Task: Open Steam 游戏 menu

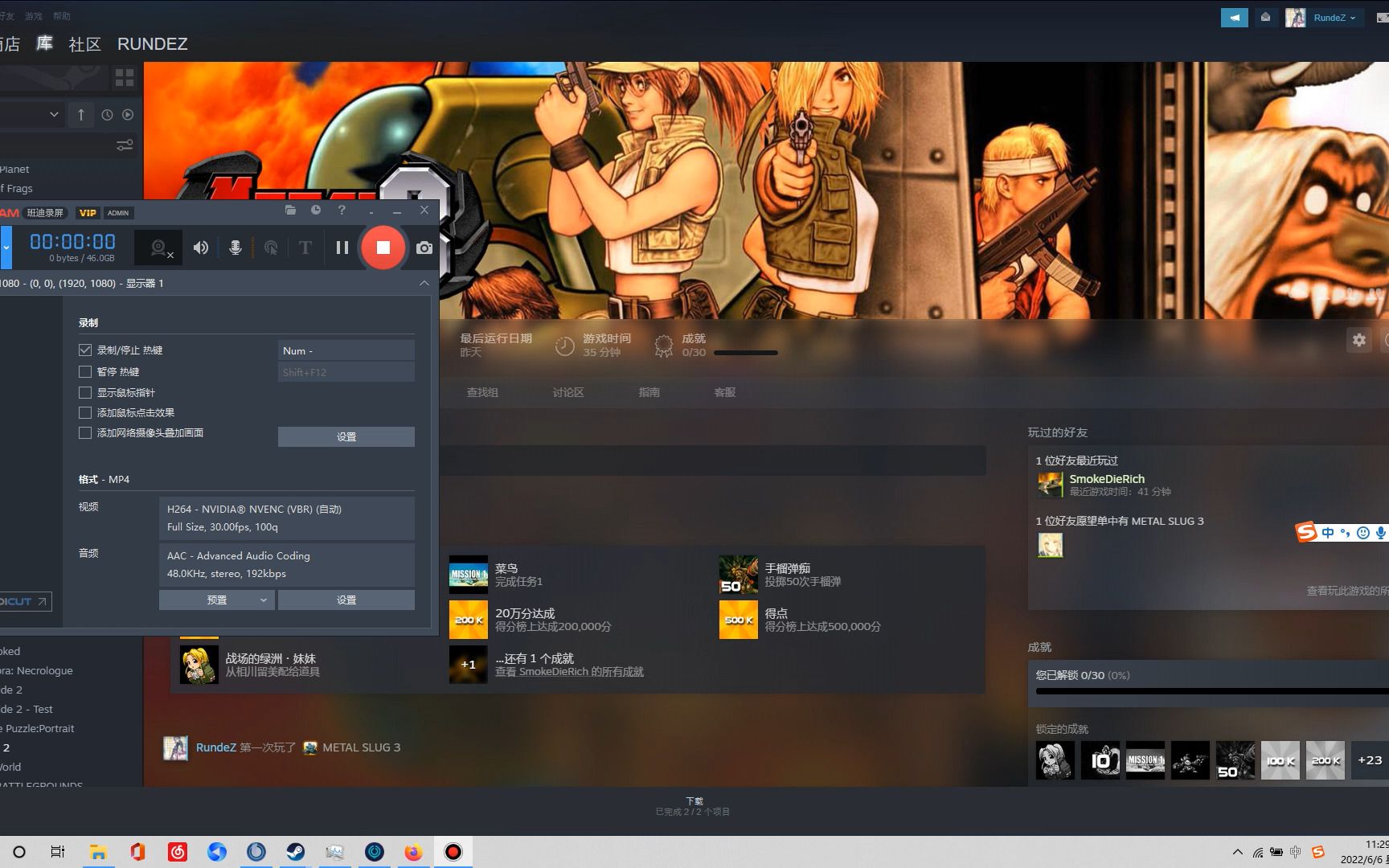Action: click(34, 16)
